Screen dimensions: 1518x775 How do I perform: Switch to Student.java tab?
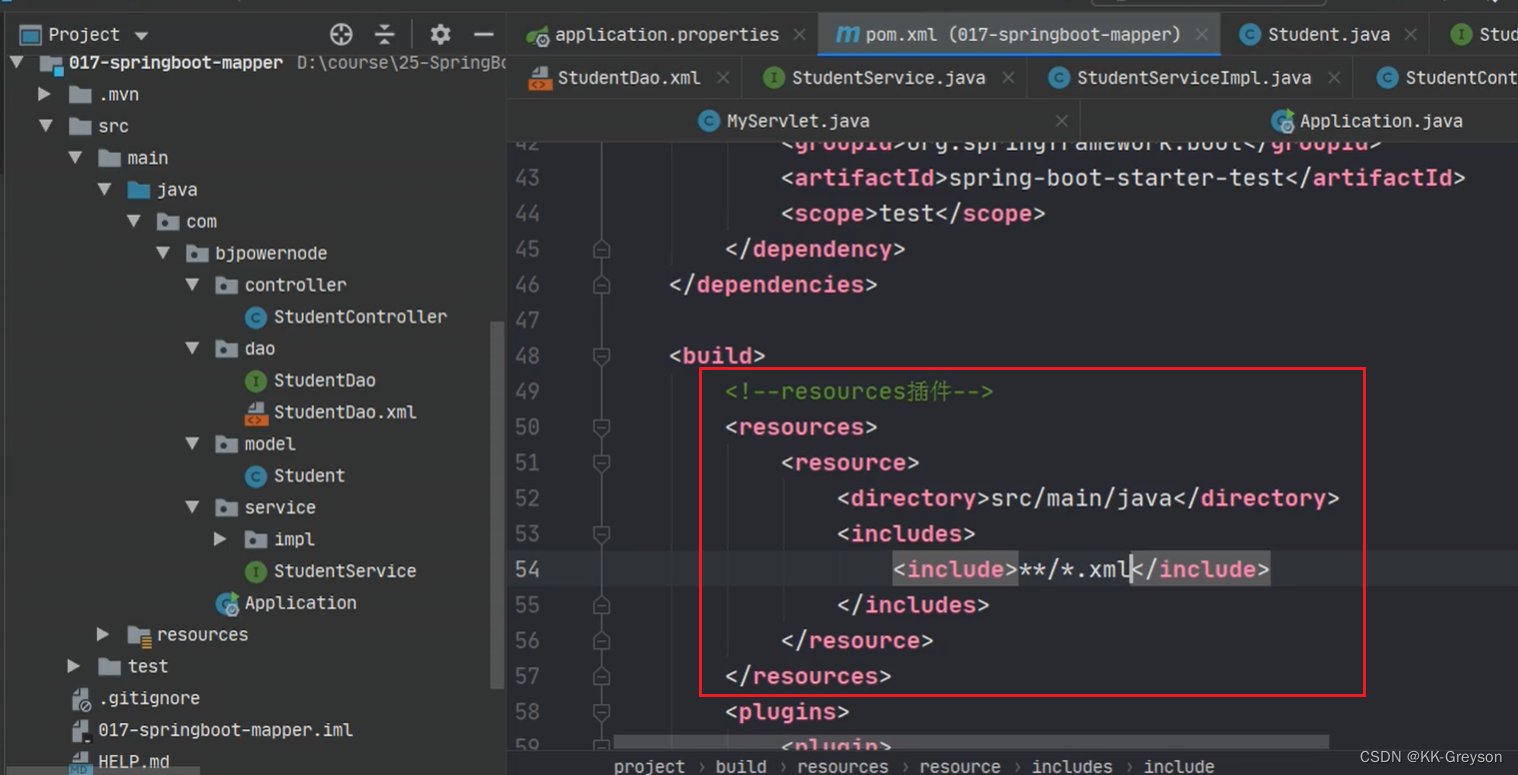(x=1329, y=34)
